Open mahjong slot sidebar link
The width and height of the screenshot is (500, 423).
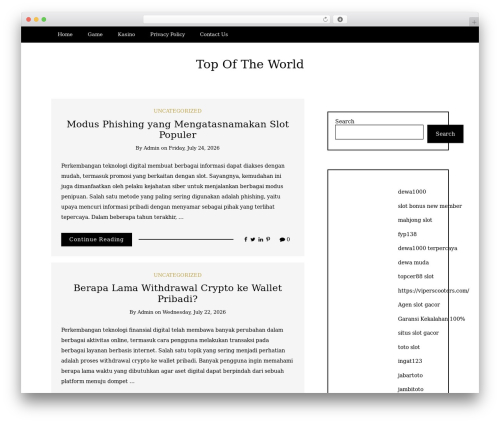pyautogui.click(x=415, y=220)
